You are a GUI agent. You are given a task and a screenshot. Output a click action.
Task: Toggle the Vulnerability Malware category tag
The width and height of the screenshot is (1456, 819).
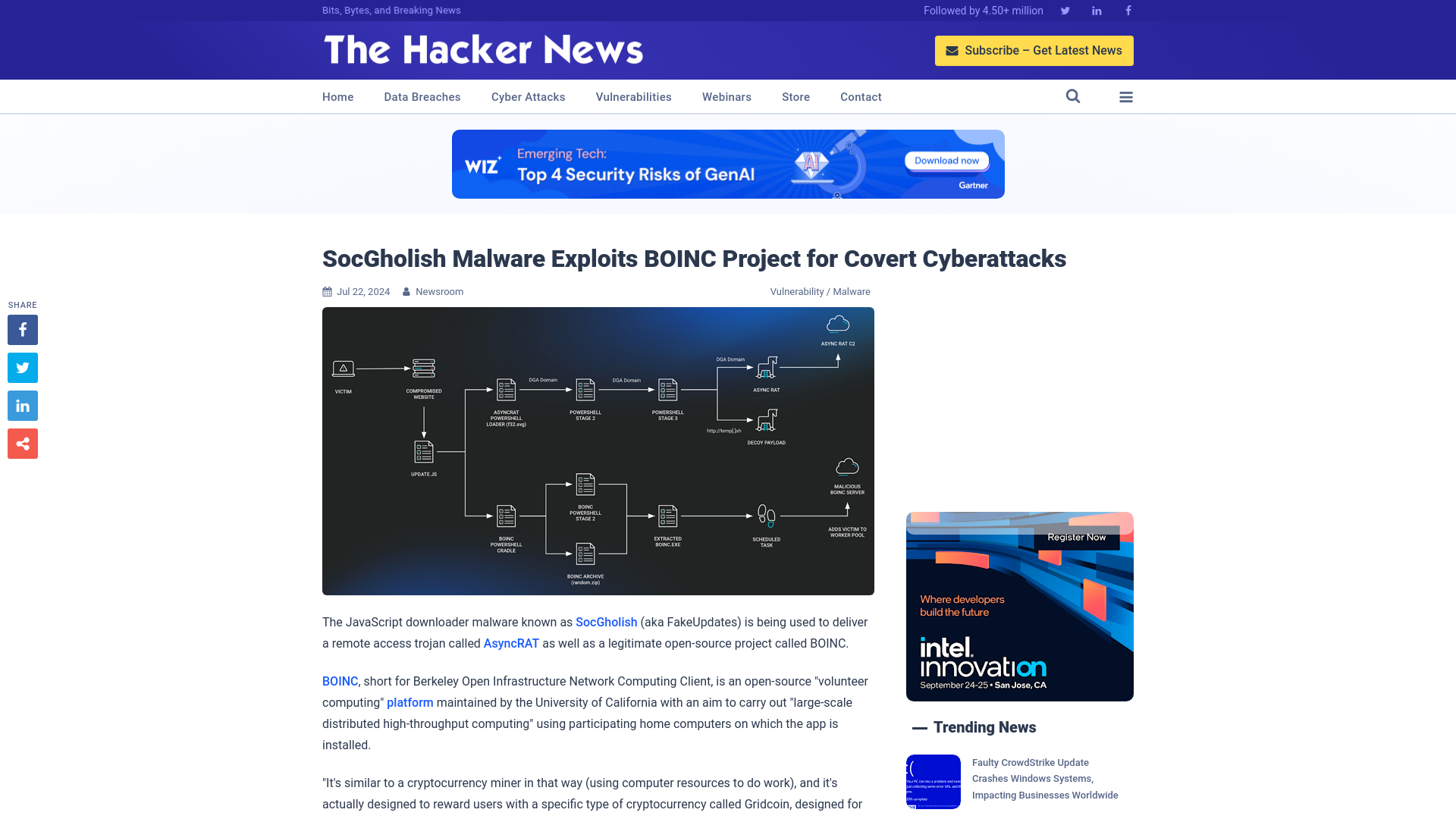point(820,291)
